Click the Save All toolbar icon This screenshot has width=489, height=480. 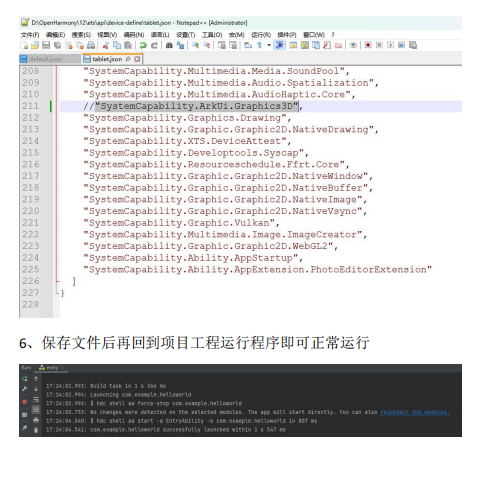[x=57, y=45]
